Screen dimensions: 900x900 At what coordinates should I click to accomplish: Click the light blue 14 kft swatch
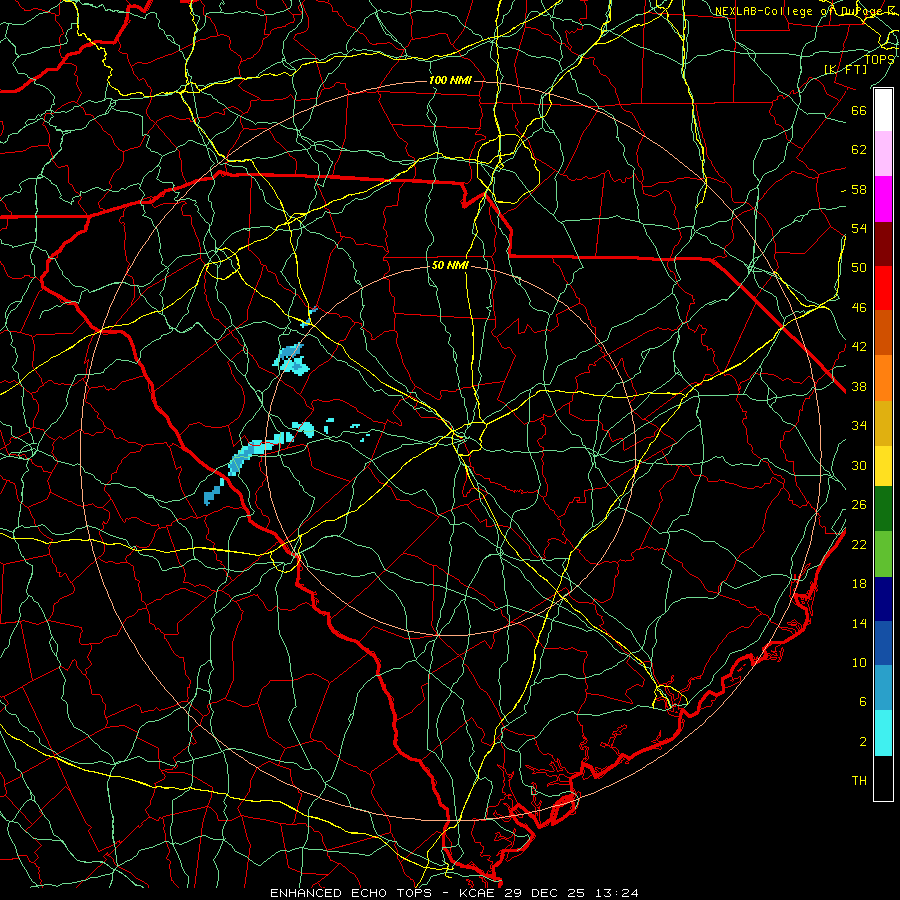coord(883,688)
